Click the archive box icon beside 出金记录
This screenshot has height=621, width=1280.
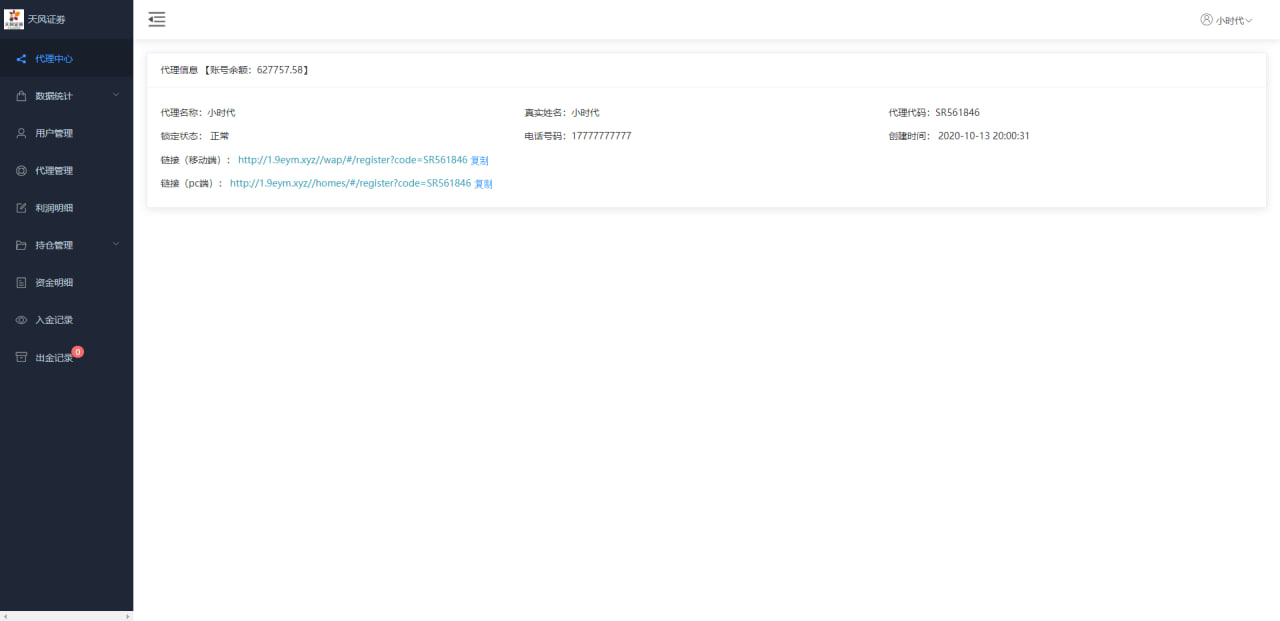(x=21, y=357)
